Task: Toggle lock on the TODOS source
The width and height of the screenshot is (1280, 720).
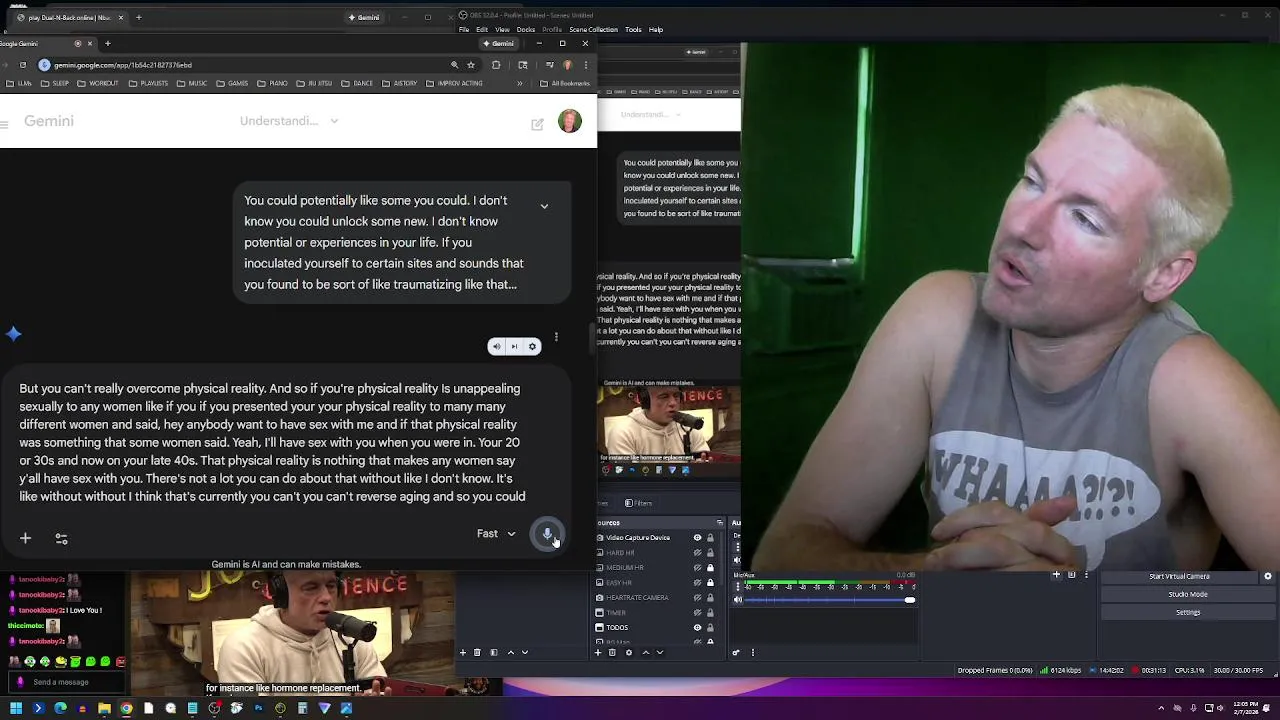Action: click(x=711, y=628)
